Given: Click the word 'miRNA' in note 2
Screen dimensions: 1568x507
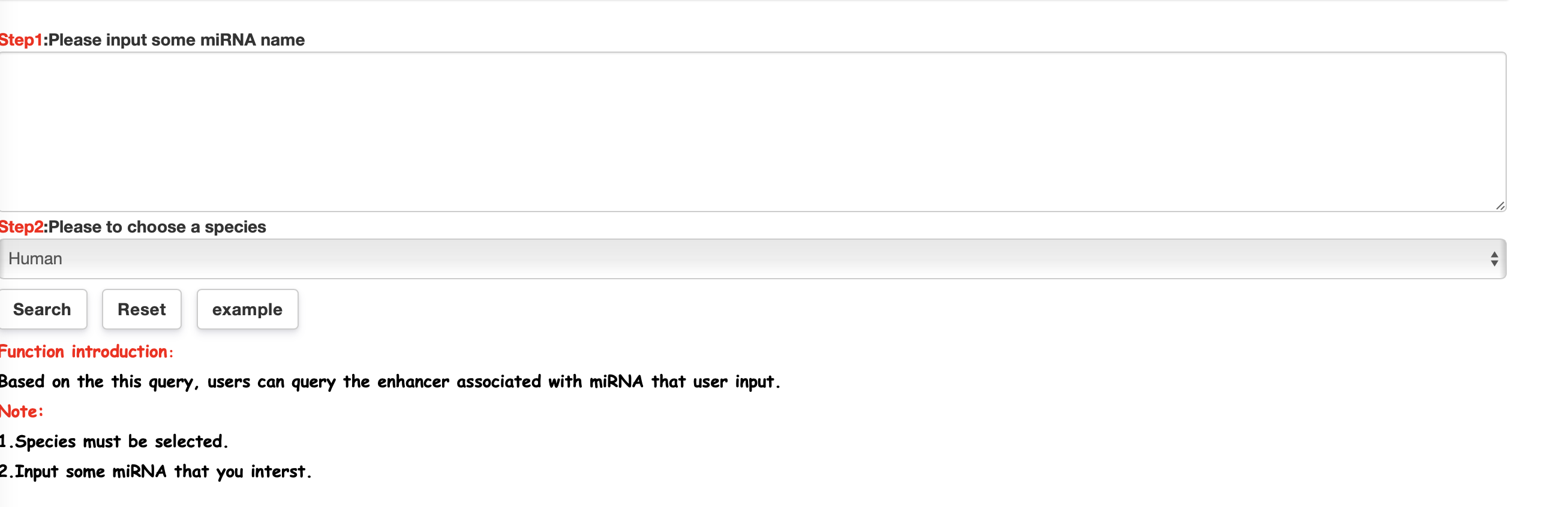Looking at the screenshot, I should coord(139,472).
